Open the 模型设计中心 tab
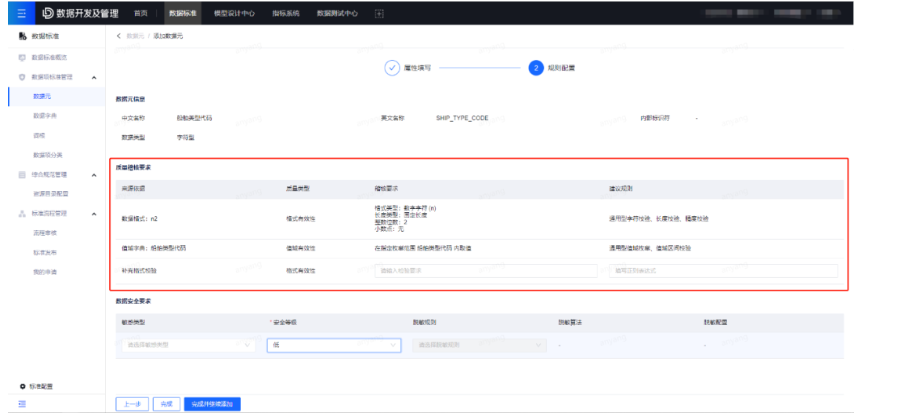908x418 pixels. pyautogui.click(x=234, y=13)
